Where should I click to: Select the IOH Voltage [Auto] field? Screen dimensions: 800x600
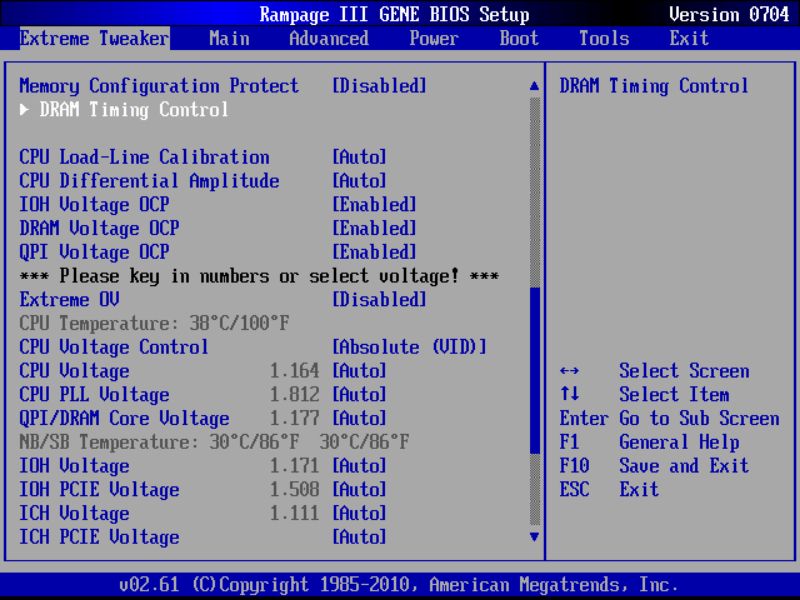[359, 466]
